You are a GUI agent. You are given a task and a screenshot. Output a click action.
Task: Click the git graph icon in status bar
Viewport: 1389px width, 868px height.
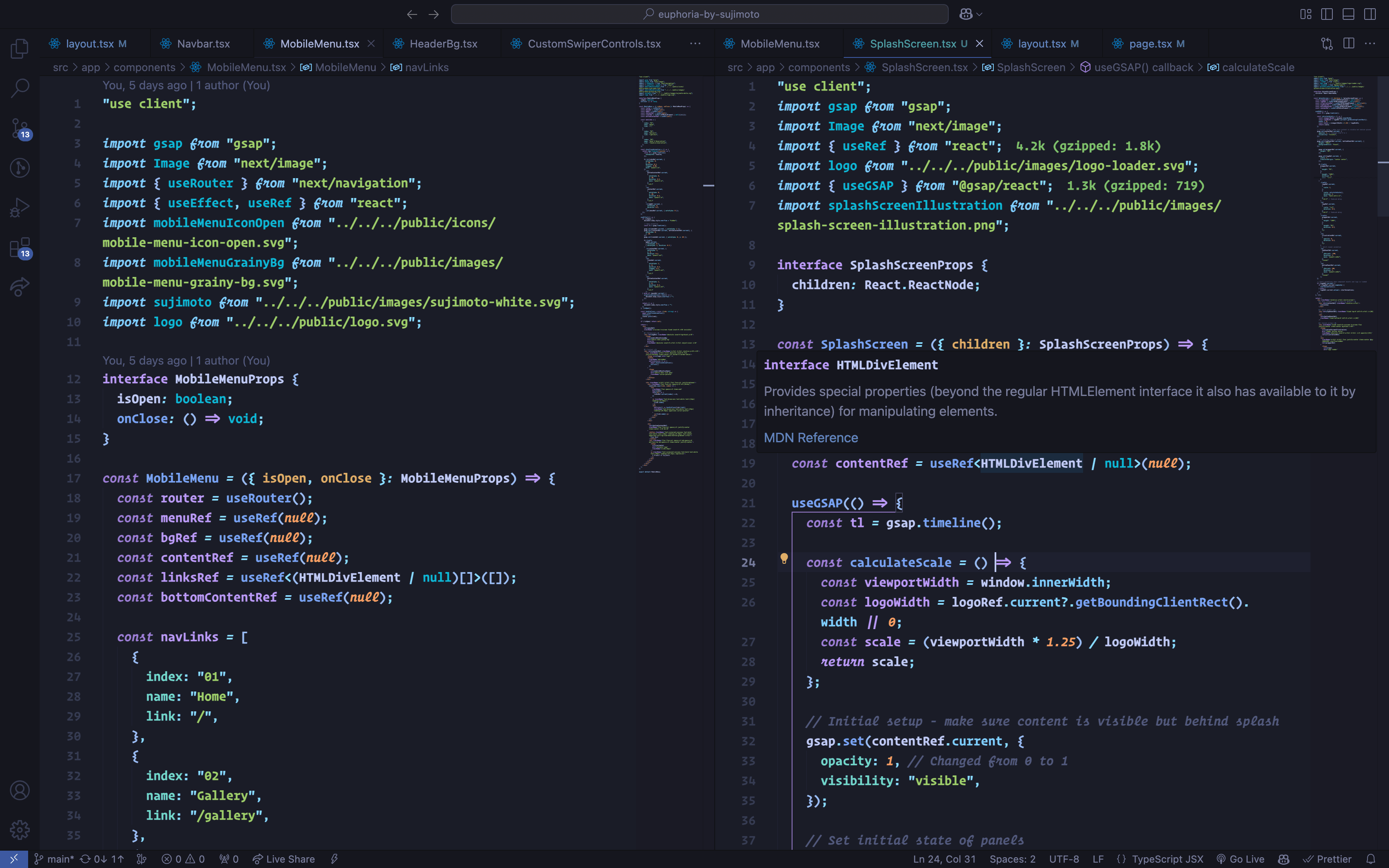(141, 859)
